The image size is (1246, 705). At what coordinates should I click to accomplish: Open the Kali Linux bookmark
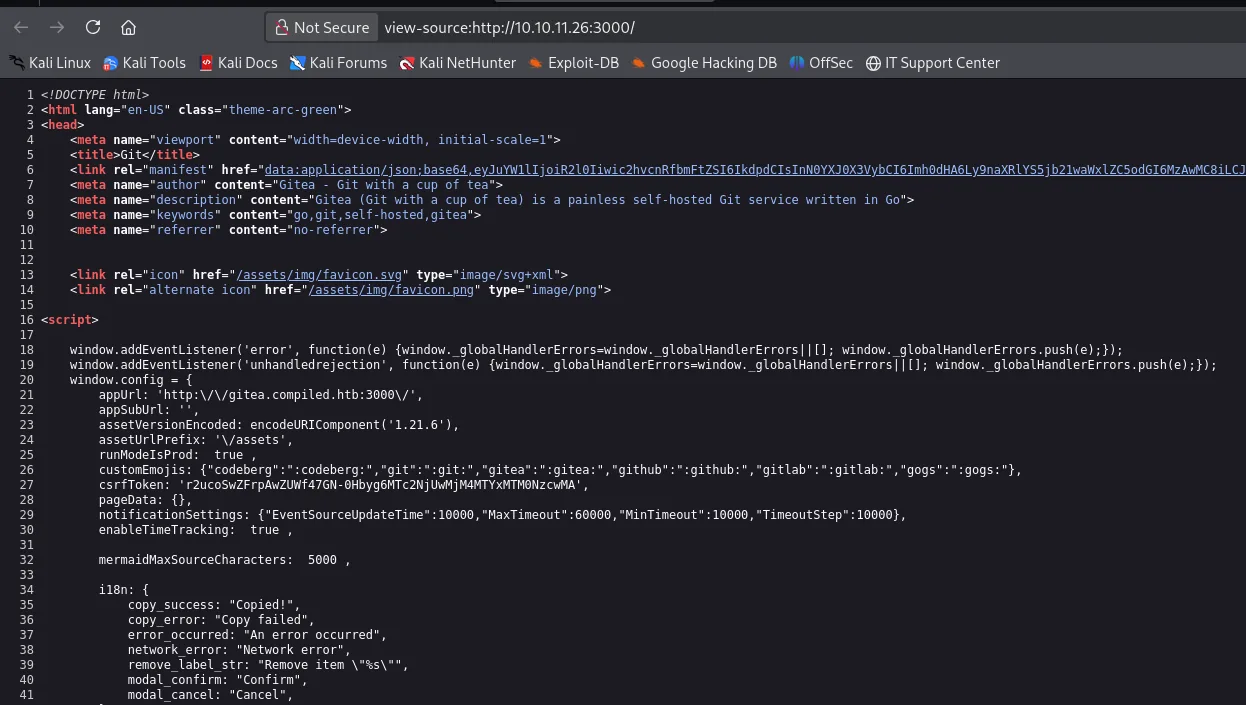coord(50,63)
